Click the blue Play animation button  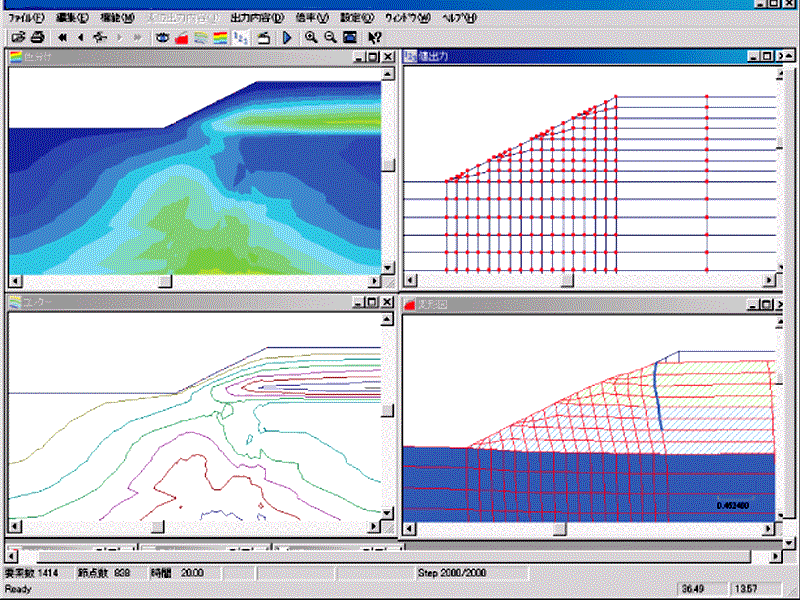click(287, 37)
